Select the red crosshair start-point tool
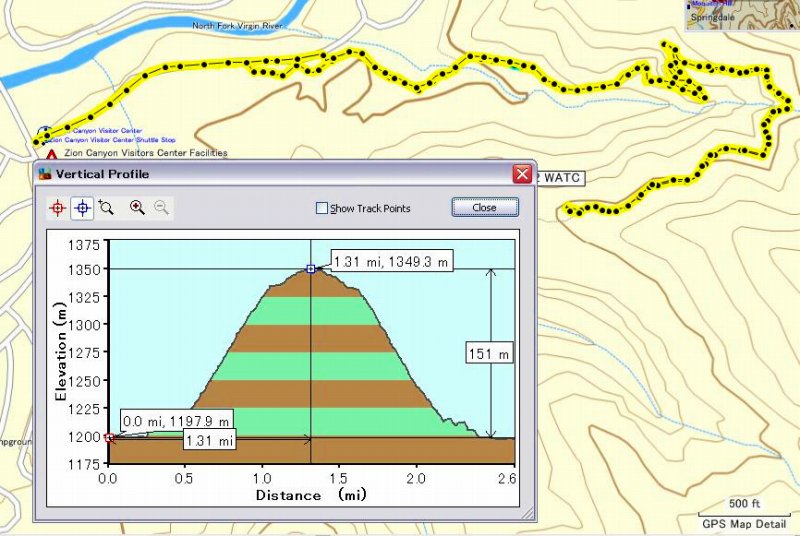The image size is (800, 536). (57, 207)
